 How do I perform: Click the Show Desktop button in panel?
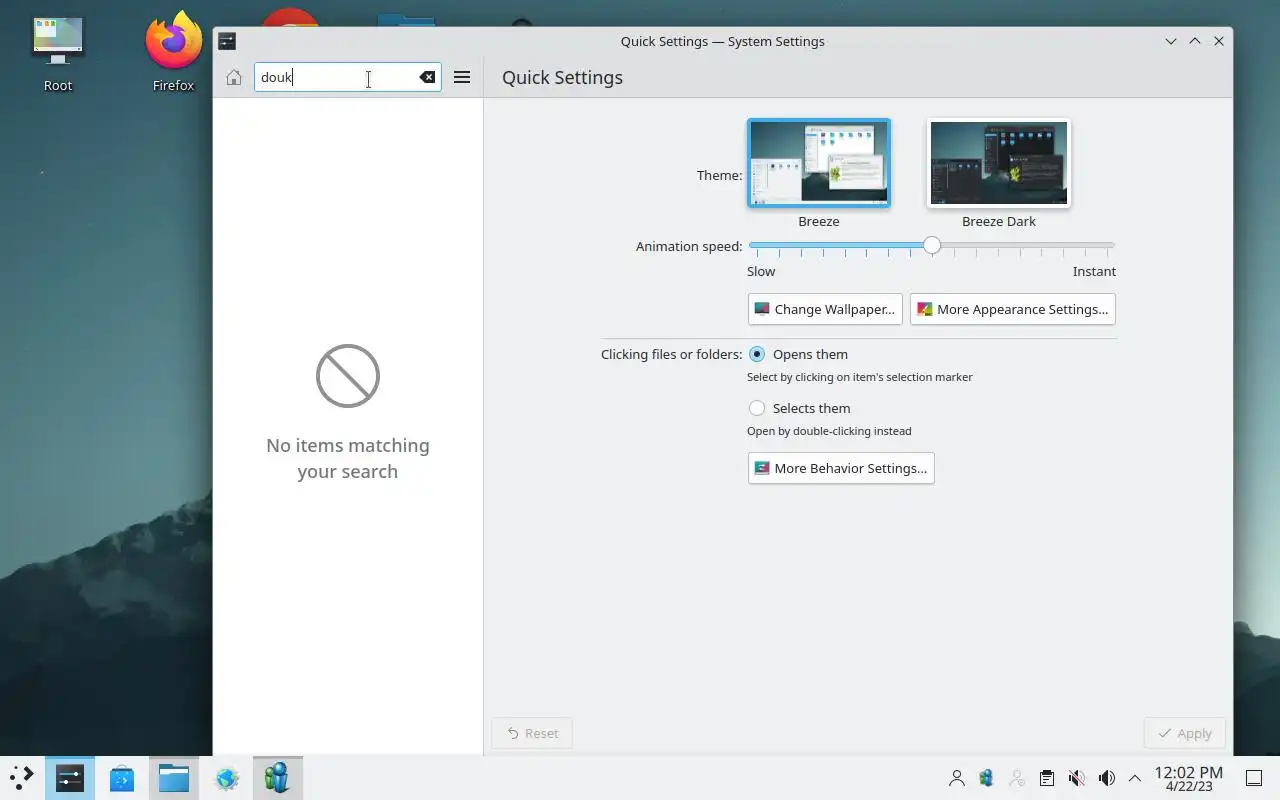(x=1254, y=778)
